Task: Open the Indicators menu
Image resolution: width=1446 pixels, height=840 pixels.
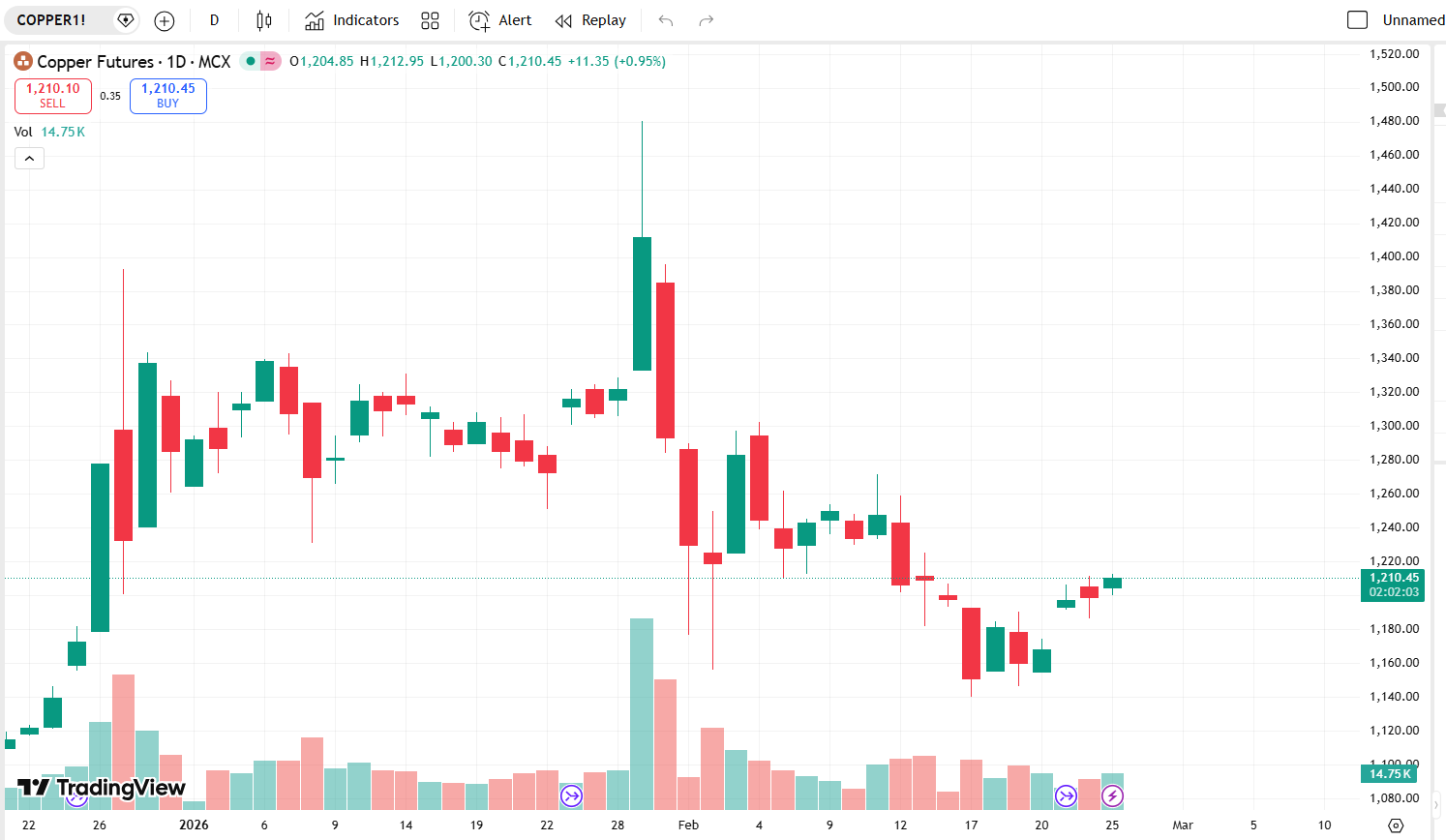Action: (x=351, y=20)
